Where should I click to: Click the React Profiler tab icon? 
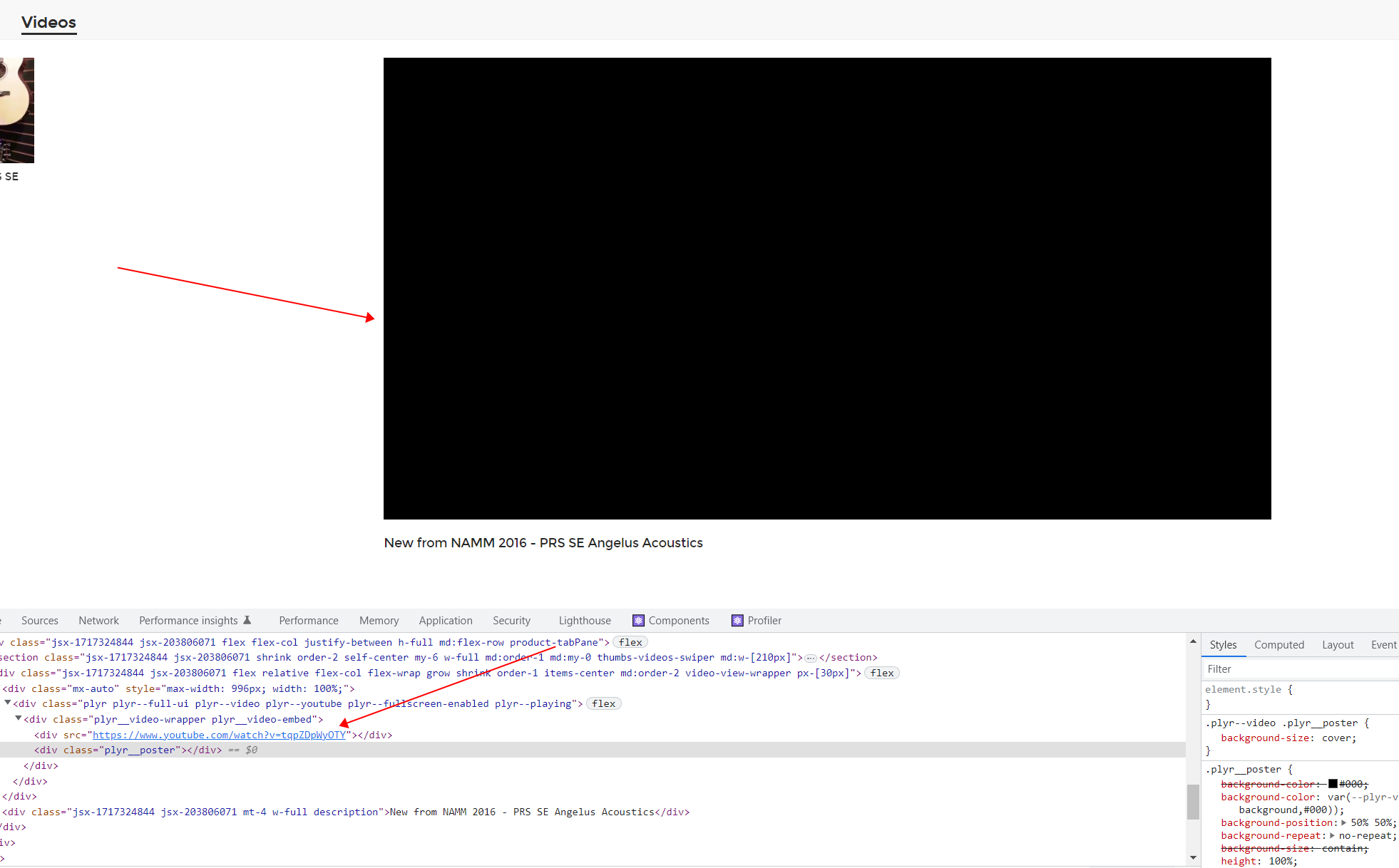[737, 621]
